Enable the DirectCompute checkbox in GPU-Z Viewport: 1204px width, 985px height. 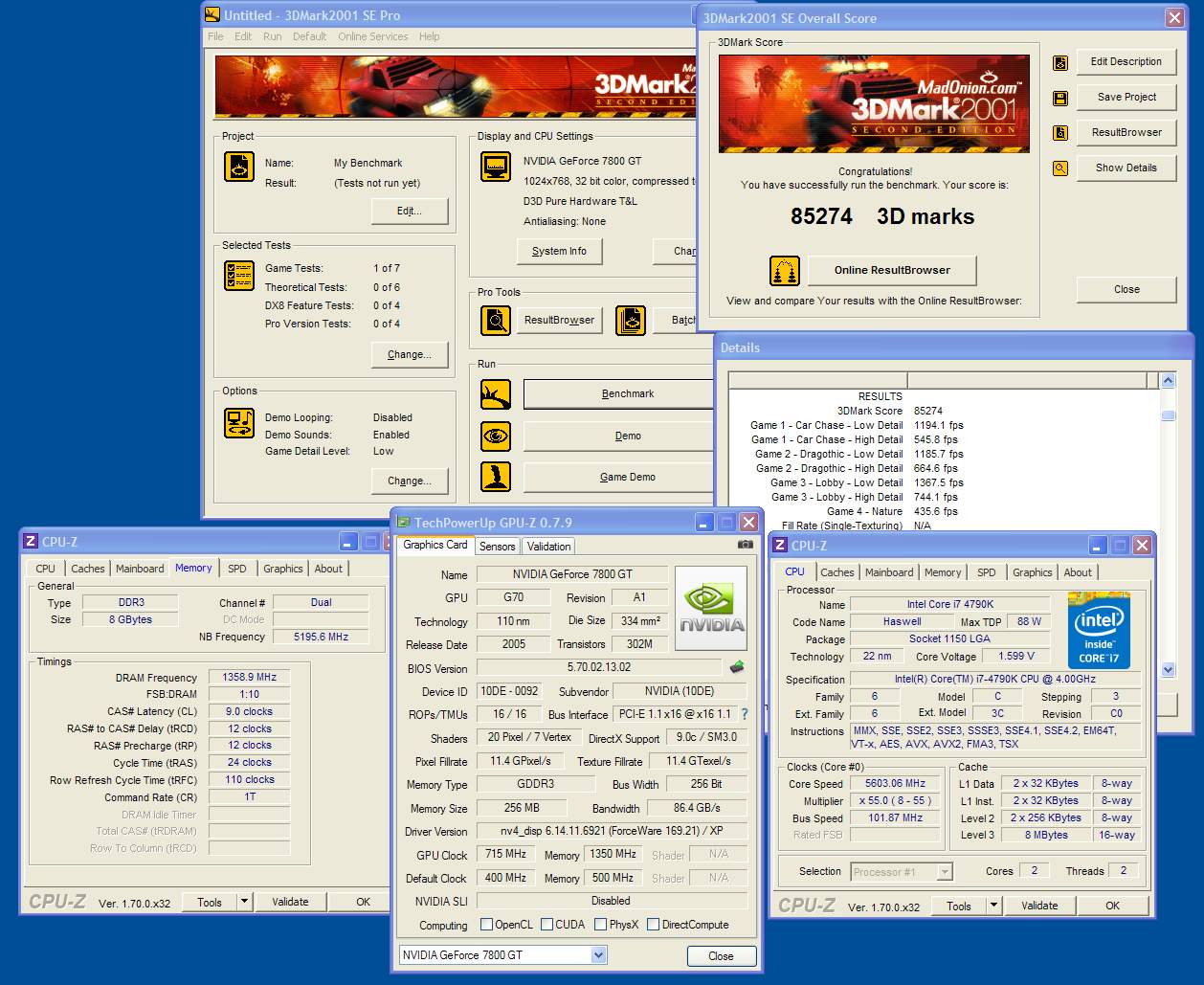click(653, 925)
